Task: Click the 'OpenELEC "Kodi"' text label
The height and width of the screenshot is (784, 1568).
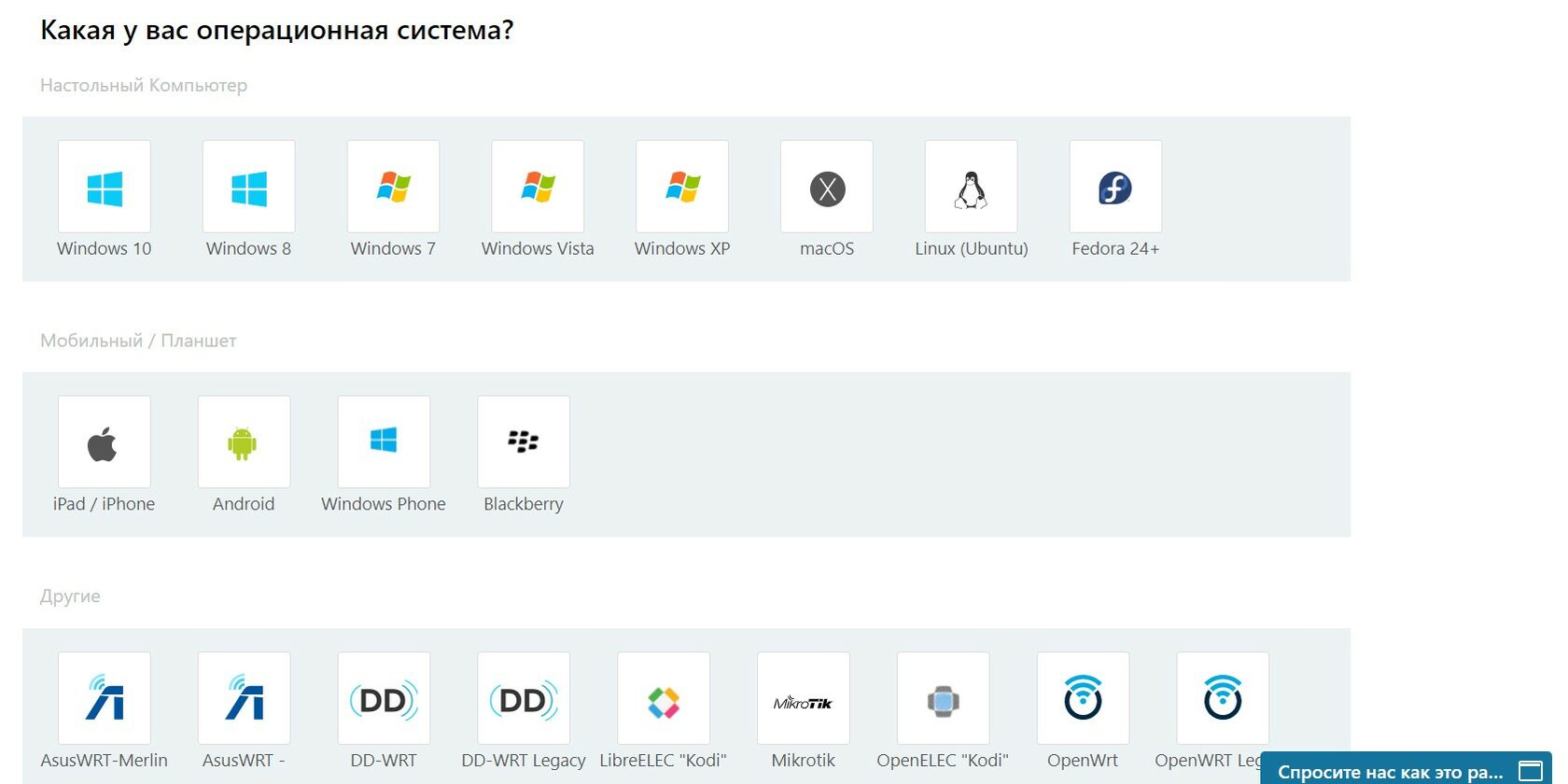Action: pyautogui.click(x=944, y=760)
